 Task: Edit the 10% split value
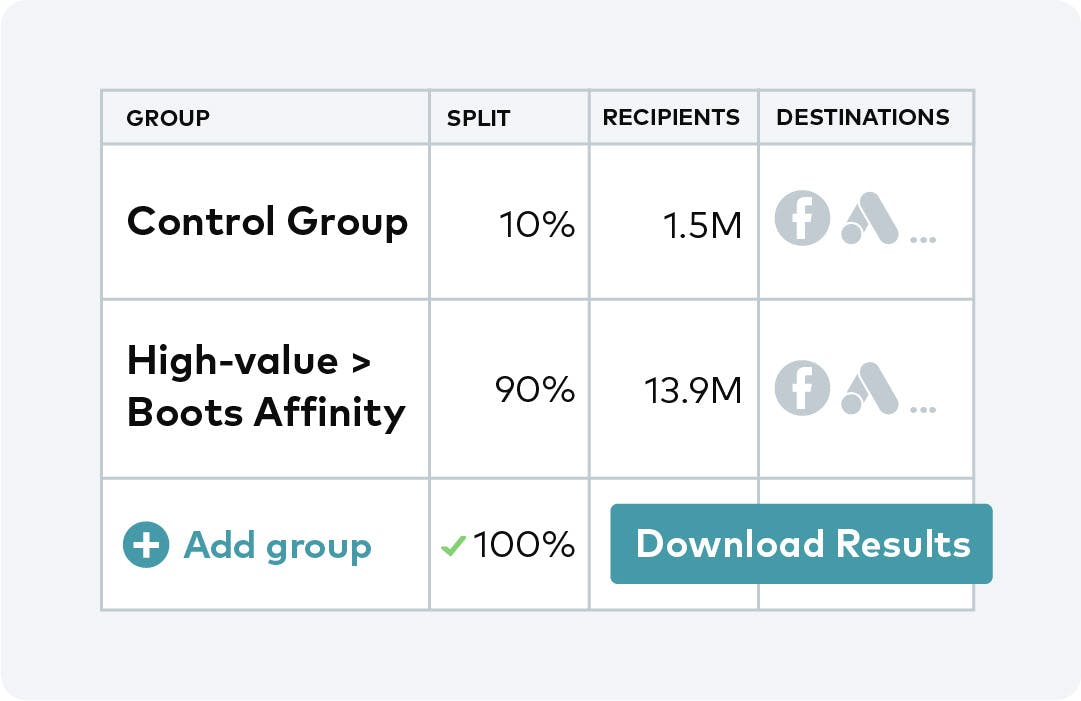537,225
